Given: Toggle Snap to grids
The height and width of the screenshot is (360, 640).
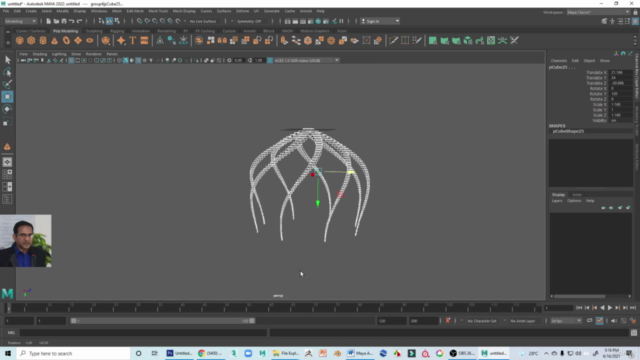Looking at the screenshot, I should coord(140,21).
